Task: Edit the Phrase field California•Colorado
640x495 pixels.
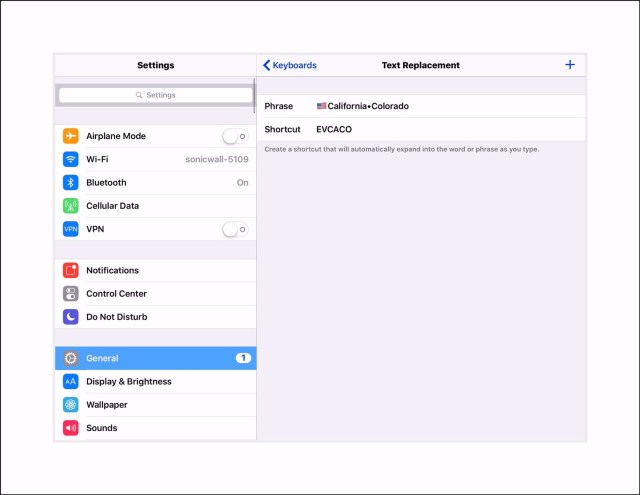Action: coord(421,106)
